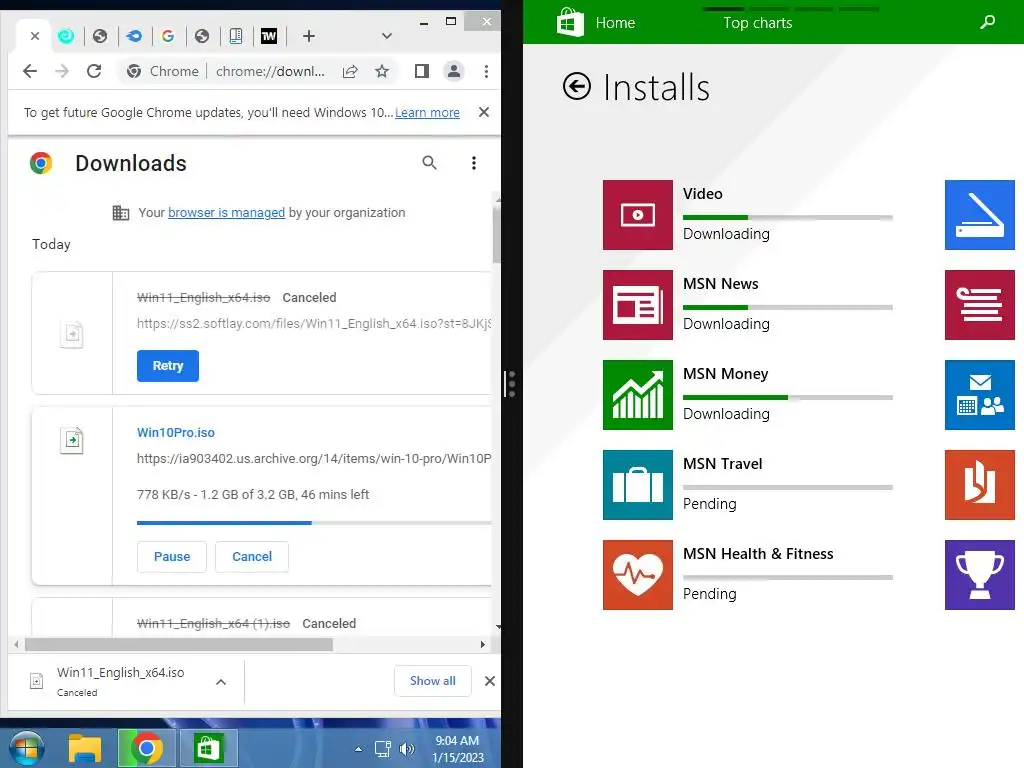This screenshot has height=768, width=1024.
Task: Dismiss the Chrome update notification bar
Action: [x=484, y=112]
